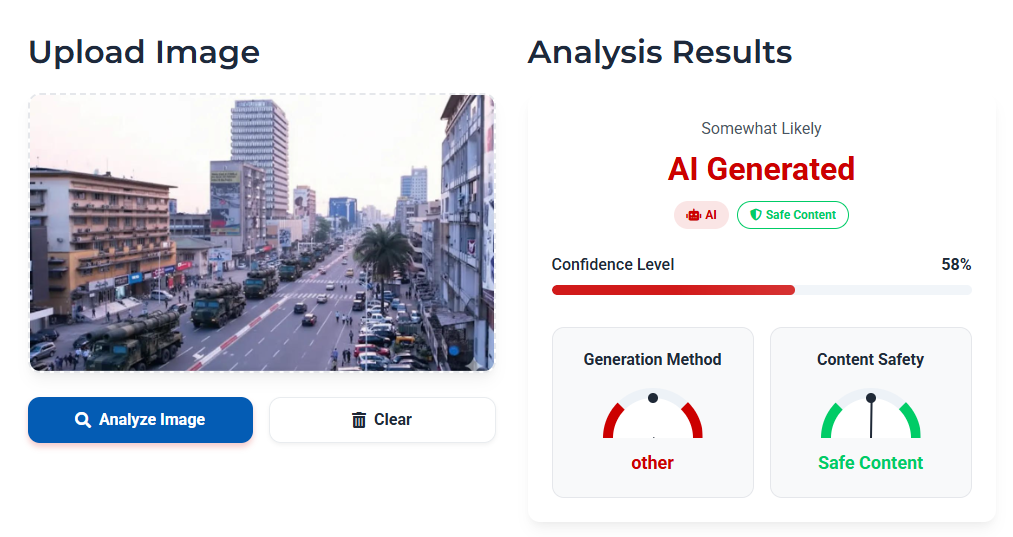Click the shield icon in Safe Content badge
1013x537 pixels.
click(756, 215)
